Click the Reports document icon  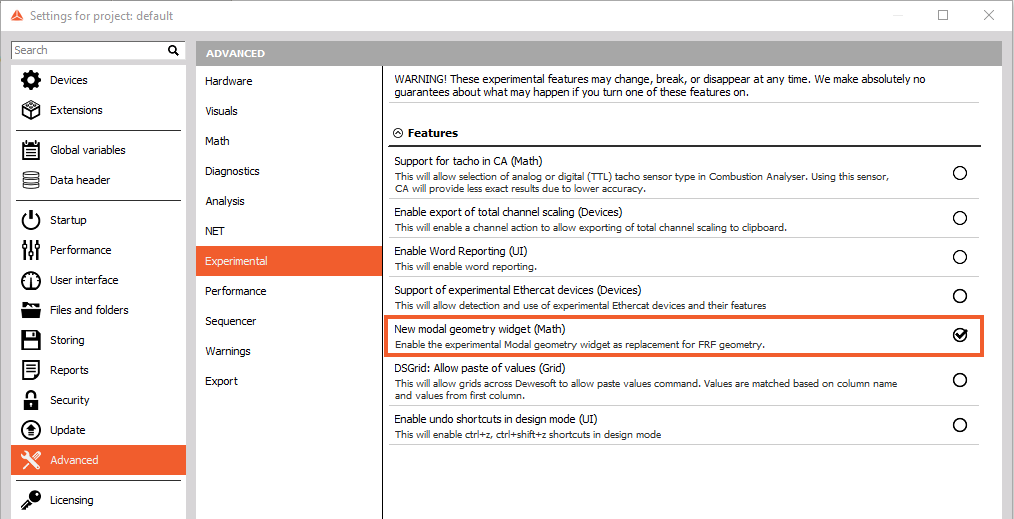pos(30,370)
